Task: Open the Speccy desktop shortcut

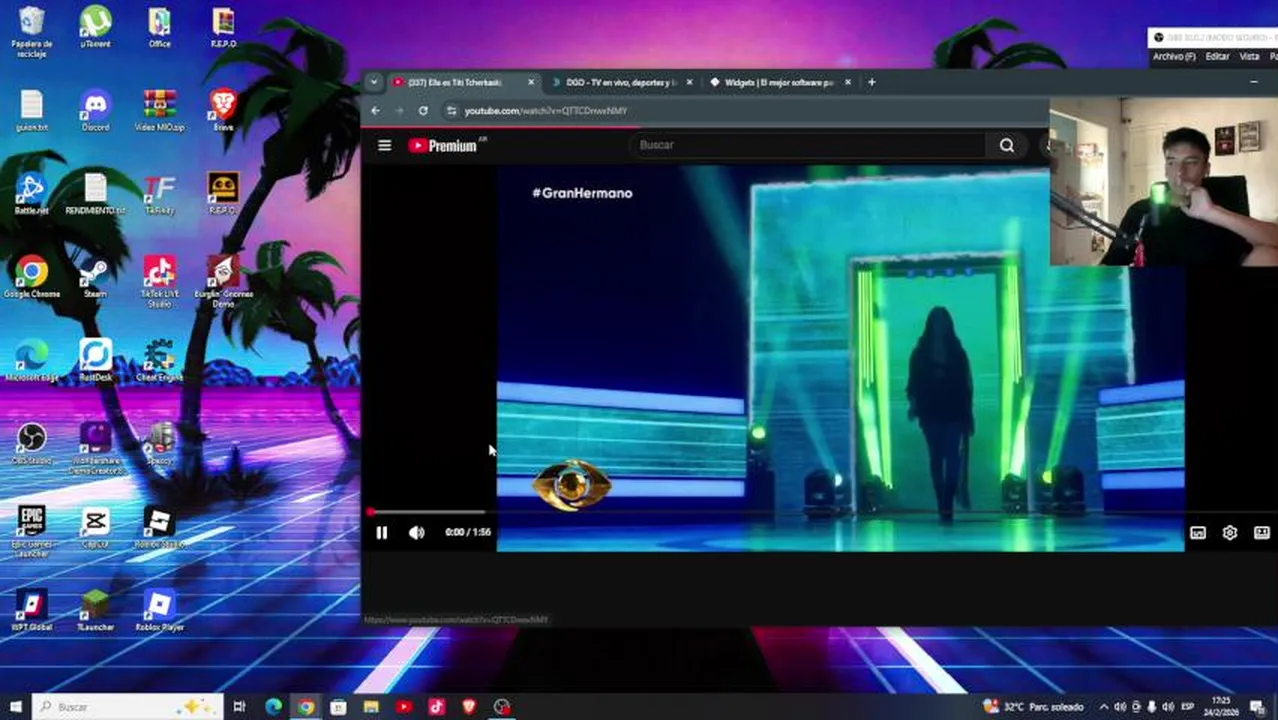Action: (x=159, y=444)
